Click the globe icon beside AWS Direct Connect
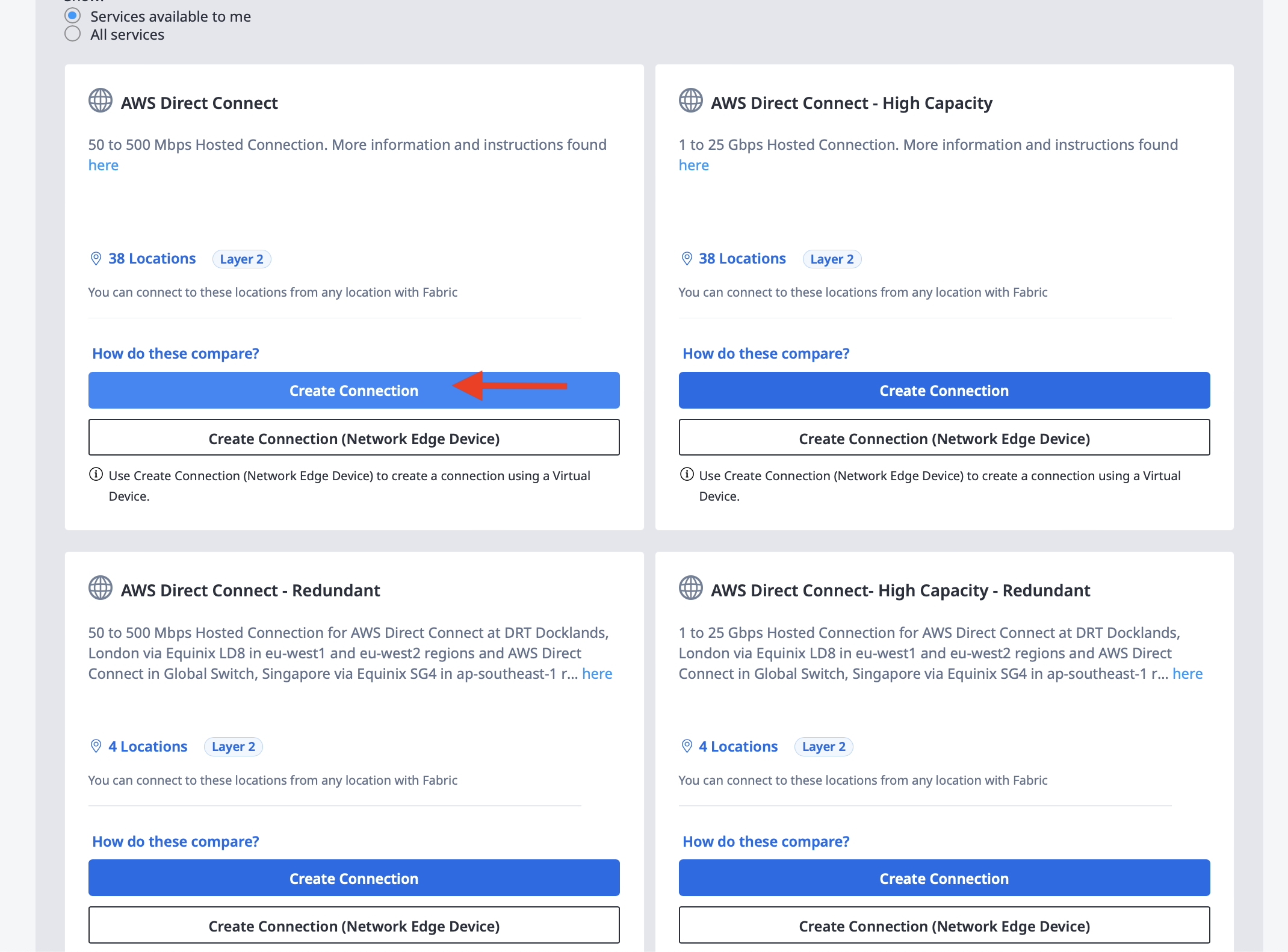Screen dimensions: 1288x952 pyautogui.click(x=101, y=100)
